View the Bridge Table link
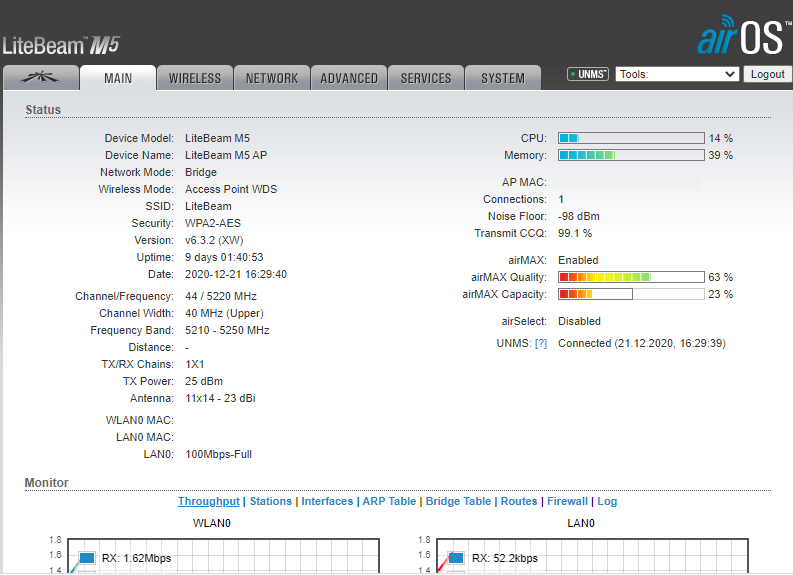Viewport: 793px width, 575px height. [x=458, y=501]
